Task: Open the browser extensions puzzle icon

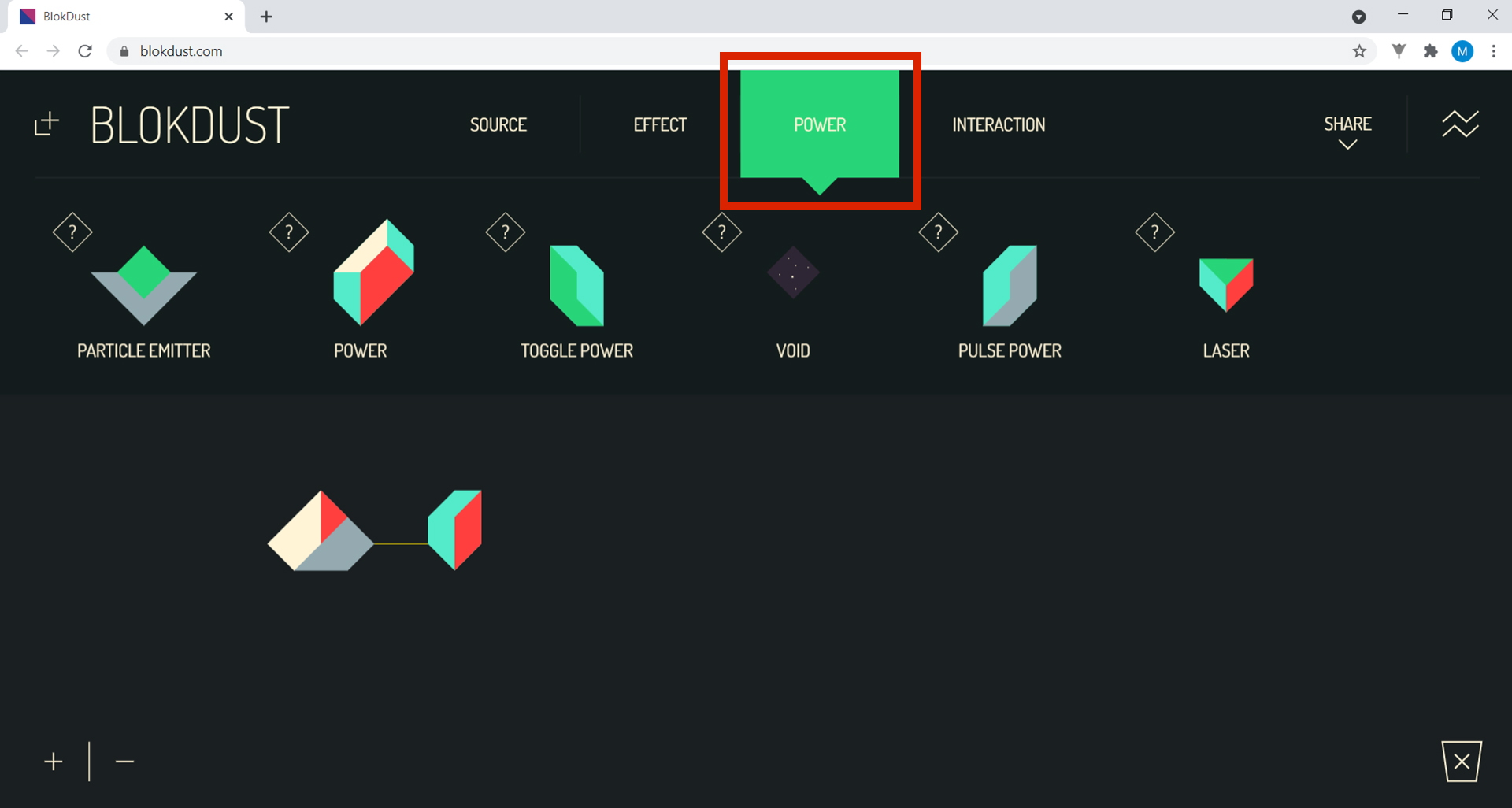Action: tap(1430, 51)
